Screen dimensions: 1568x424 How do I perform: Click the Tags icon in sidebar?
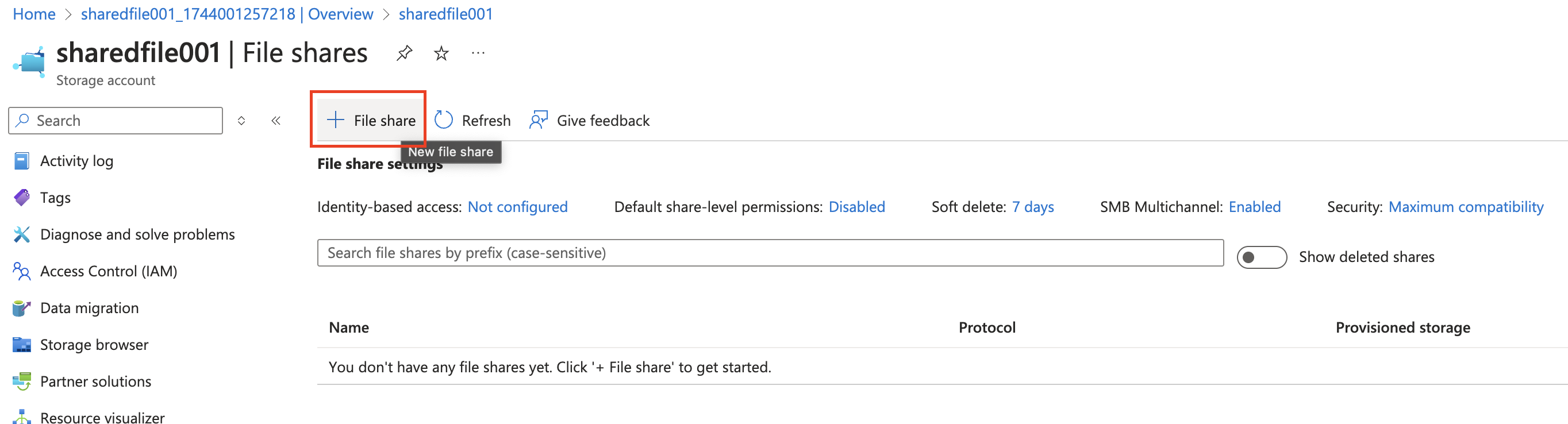[x=21, y=198]
